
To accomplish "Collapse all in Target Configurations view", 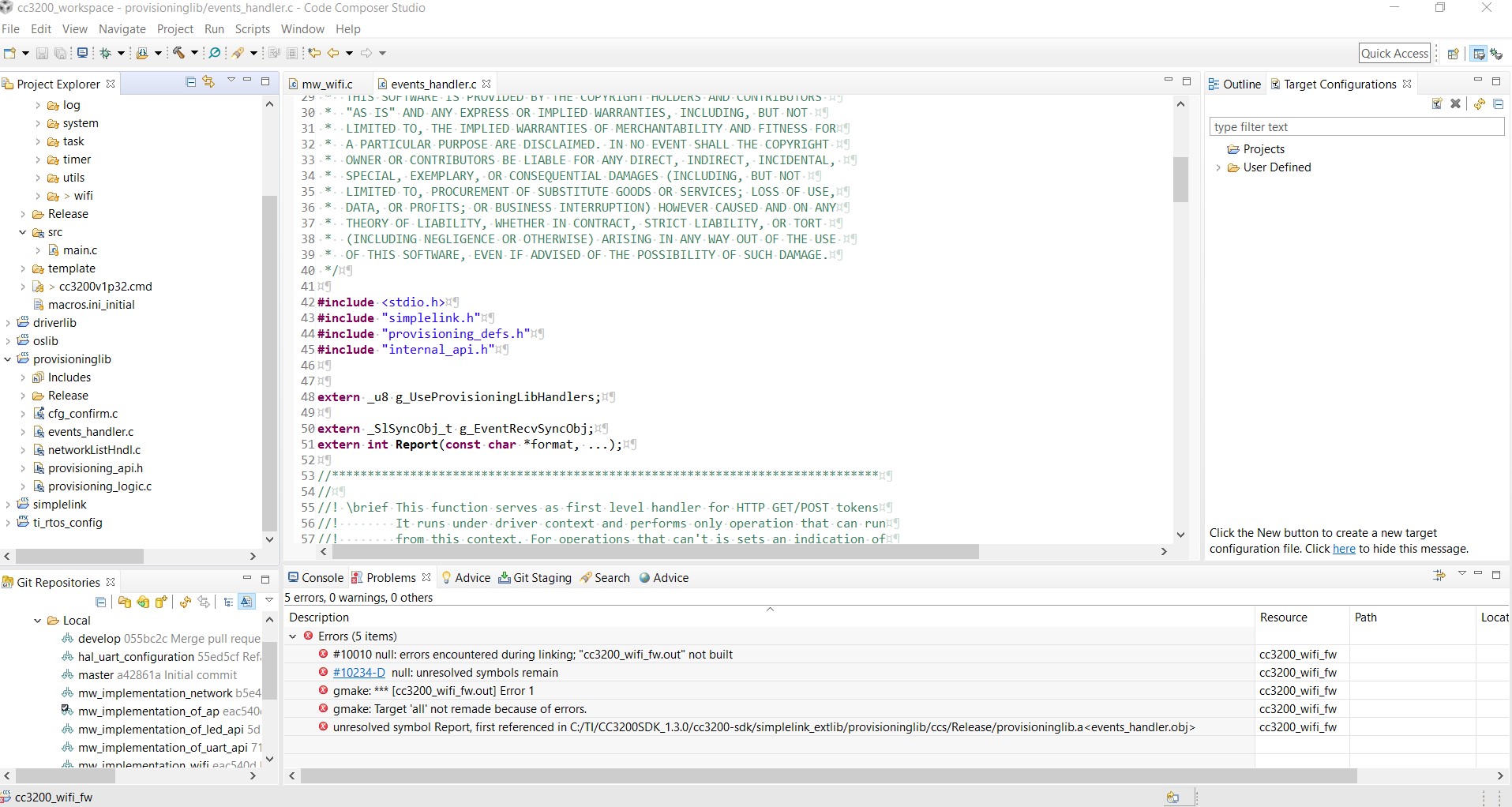I will click(1498, 103).
